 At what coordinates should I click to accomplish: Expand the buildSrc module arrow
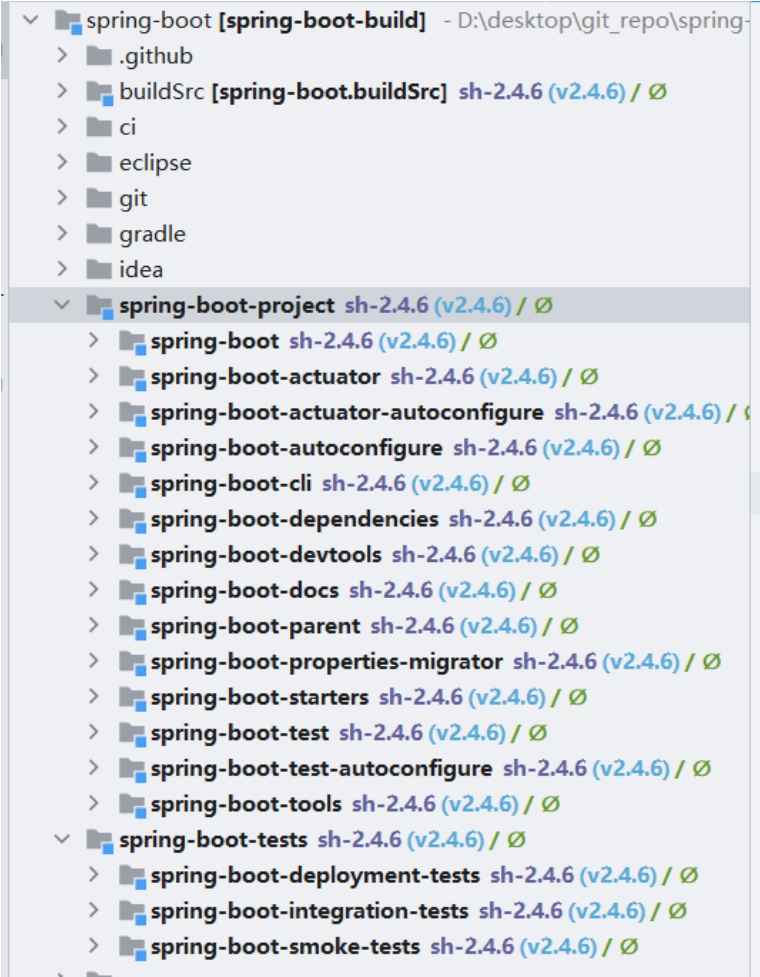click(x=62, y=91)
